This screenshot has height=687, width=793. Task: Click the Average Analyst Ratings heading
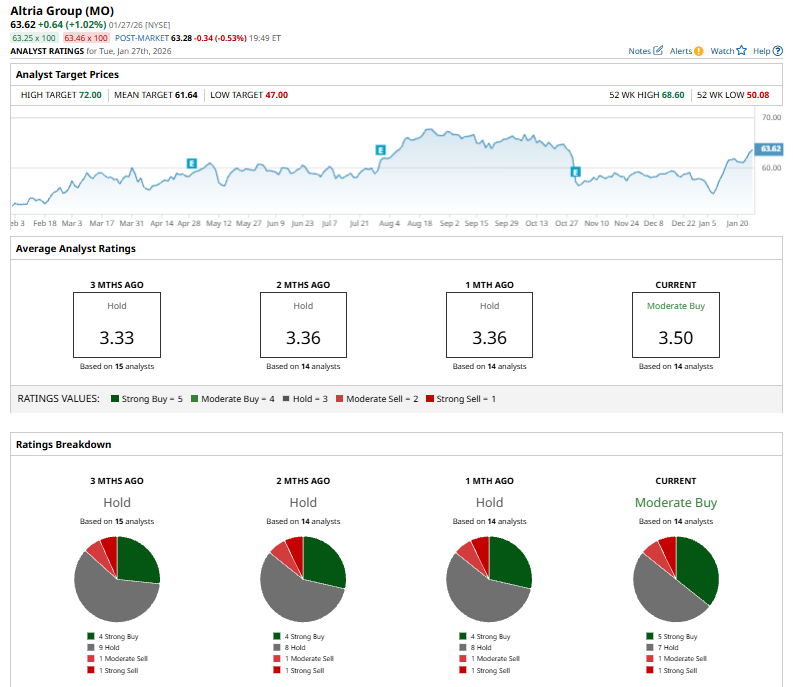tap(76, 248)
